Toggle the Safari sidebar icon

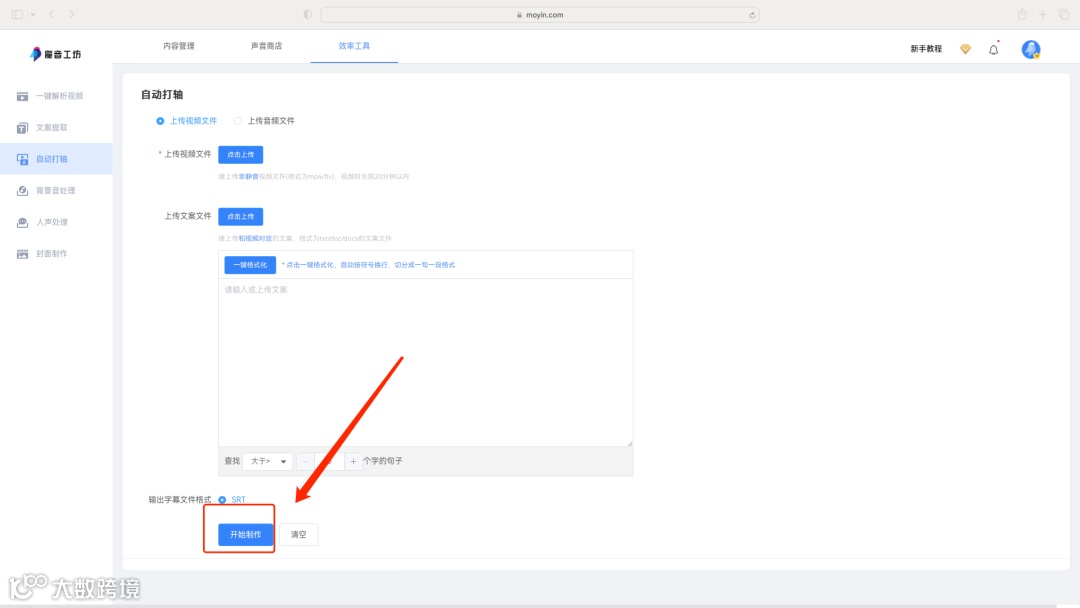coord(18,14)
